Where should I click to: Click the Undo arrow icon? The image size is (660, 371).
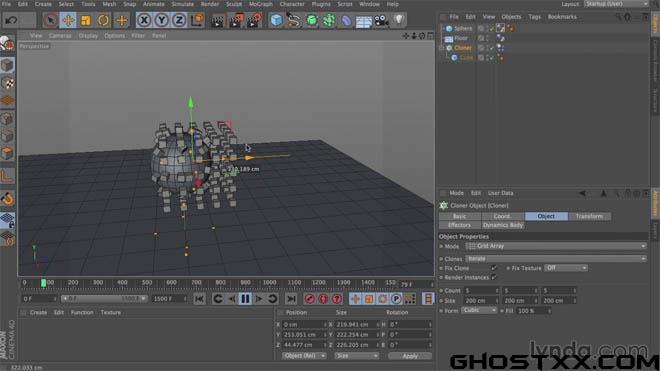pos(11,20)
